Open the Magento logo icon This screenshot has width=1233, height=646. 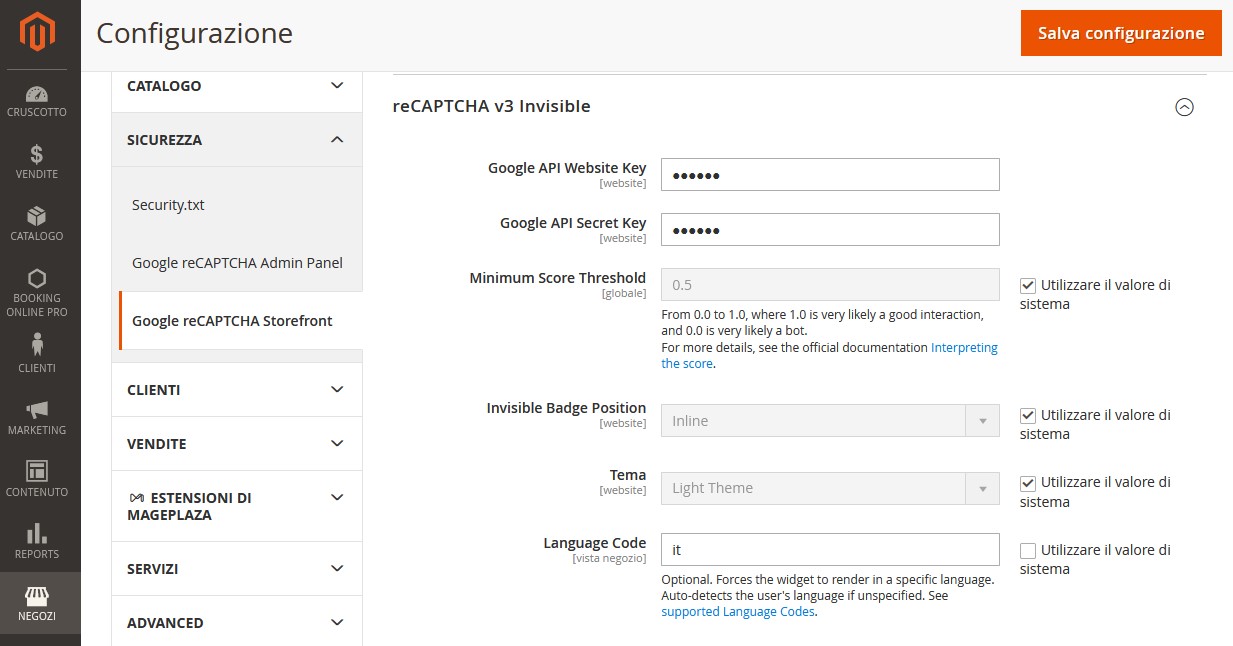pyautogui.click(x=37, y=30)
